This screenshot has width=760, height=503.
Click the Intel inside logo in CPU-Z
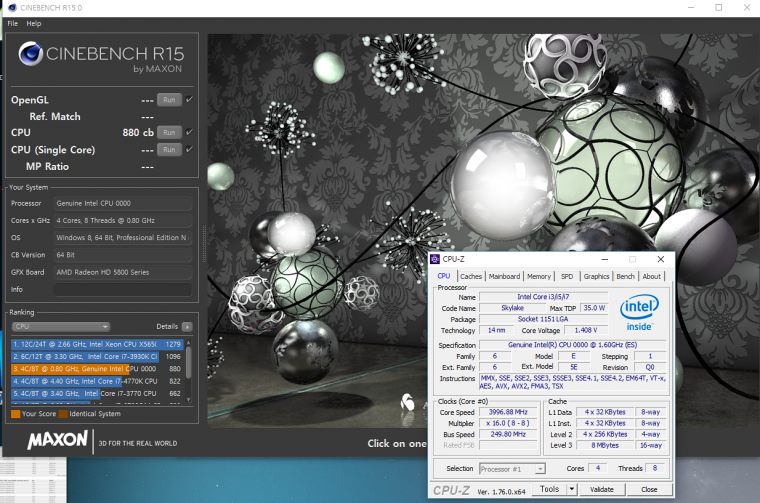click(639, 313)
